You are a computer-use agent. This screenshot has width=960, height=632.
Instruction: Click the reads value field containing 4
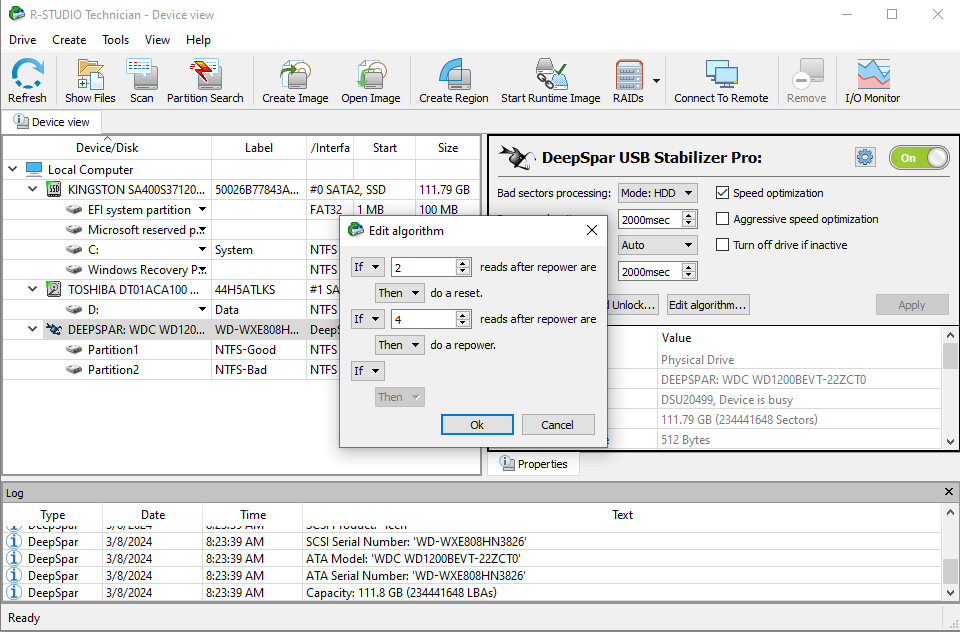(x=424, y=319)
